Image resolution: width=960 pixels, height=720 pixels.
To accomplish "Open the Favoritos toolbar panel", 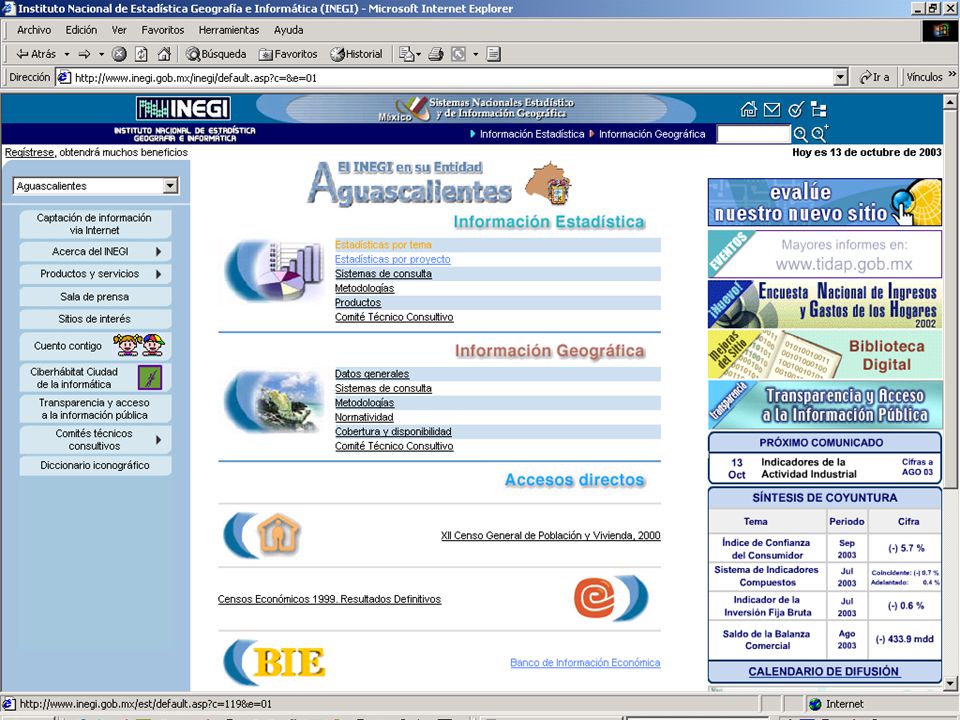I will [288, 54].
